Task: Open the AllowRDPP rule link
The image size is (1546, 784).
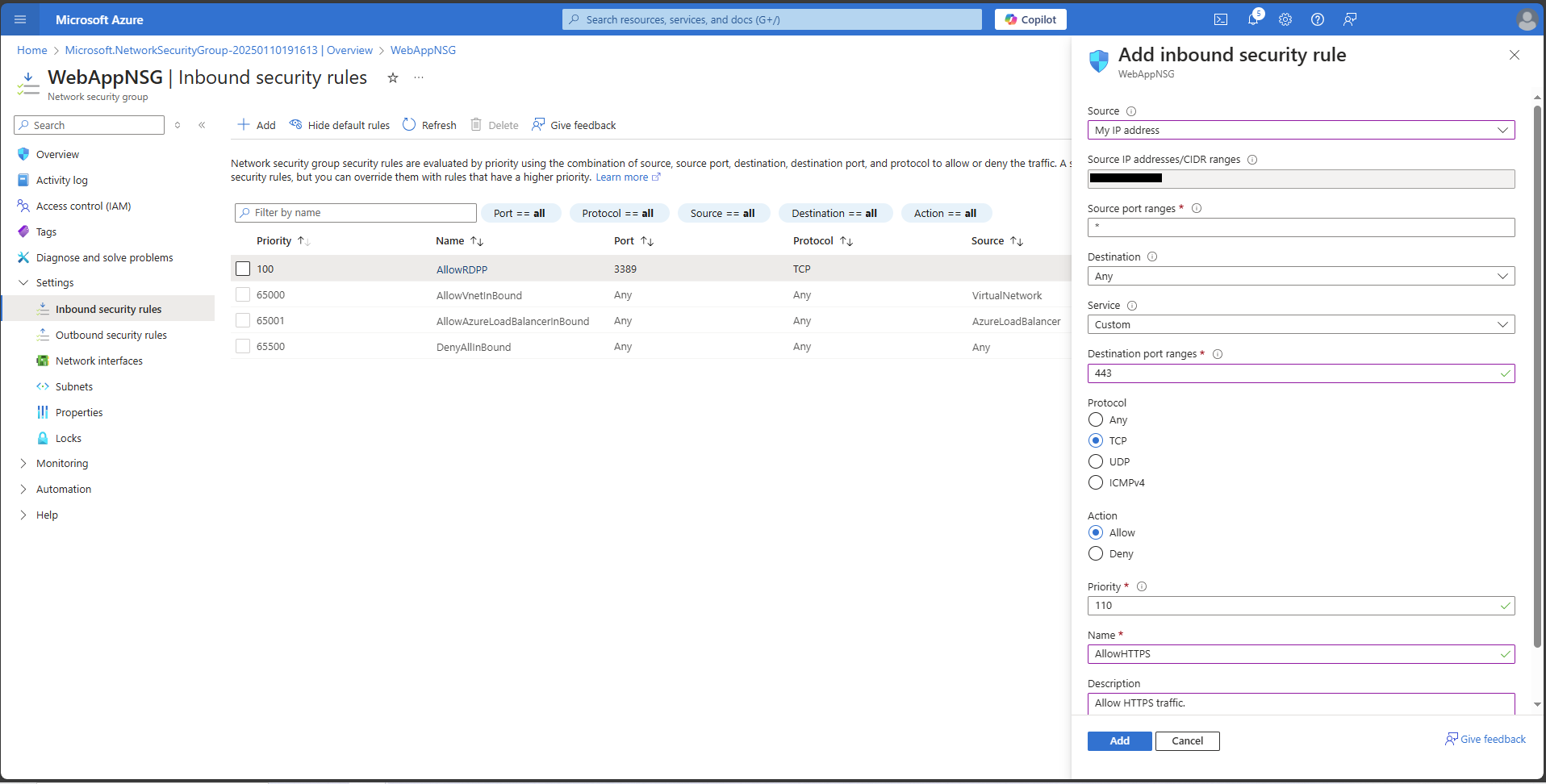Action: click(462, 269)
